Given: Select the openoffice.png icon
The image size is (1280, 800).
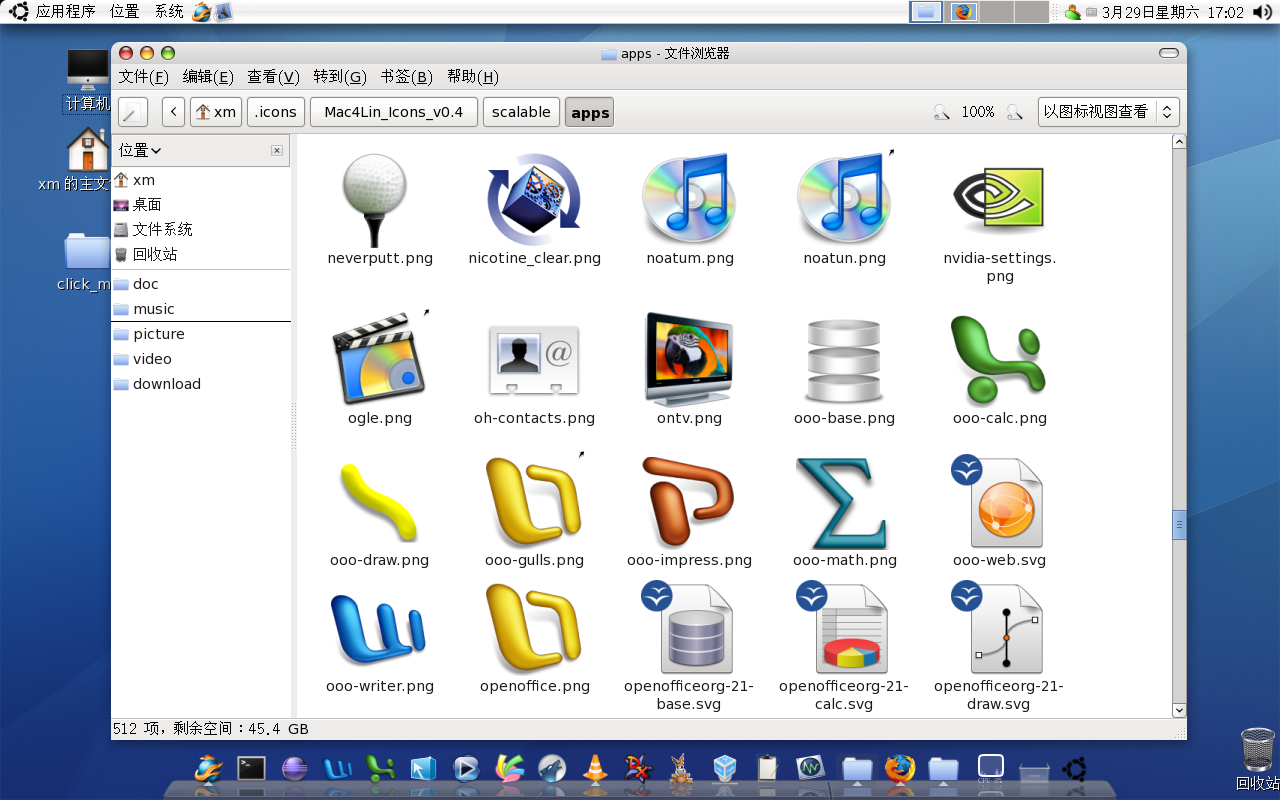Looking at the screenshot, I should pos(534,630).
